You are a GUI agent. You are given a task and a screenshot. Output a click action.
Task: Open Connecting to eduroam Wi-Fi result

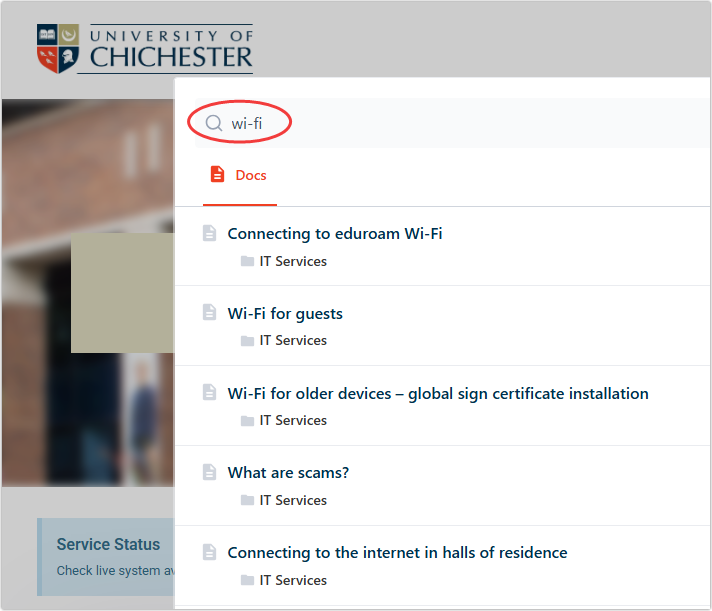pos(335,233)
